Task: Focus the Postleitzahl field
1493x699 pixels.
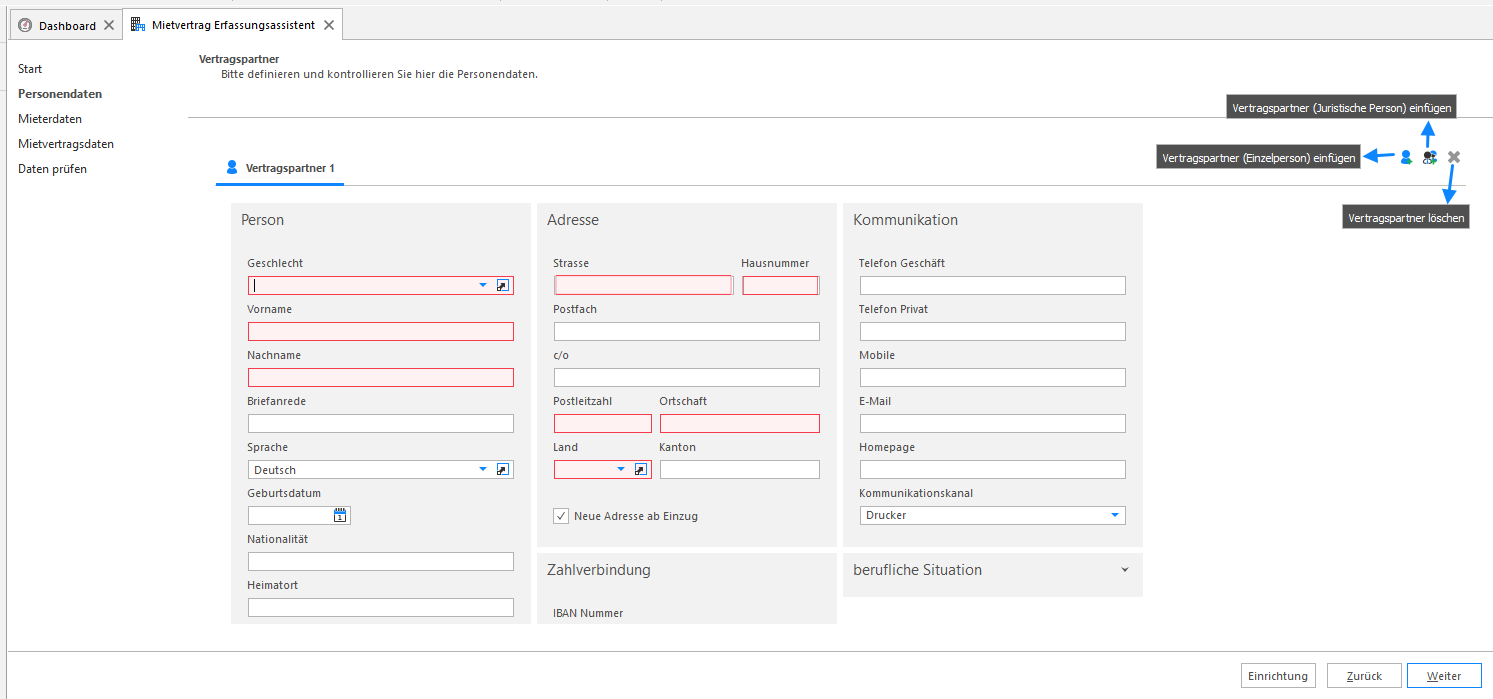Action: tap(603, 423)
